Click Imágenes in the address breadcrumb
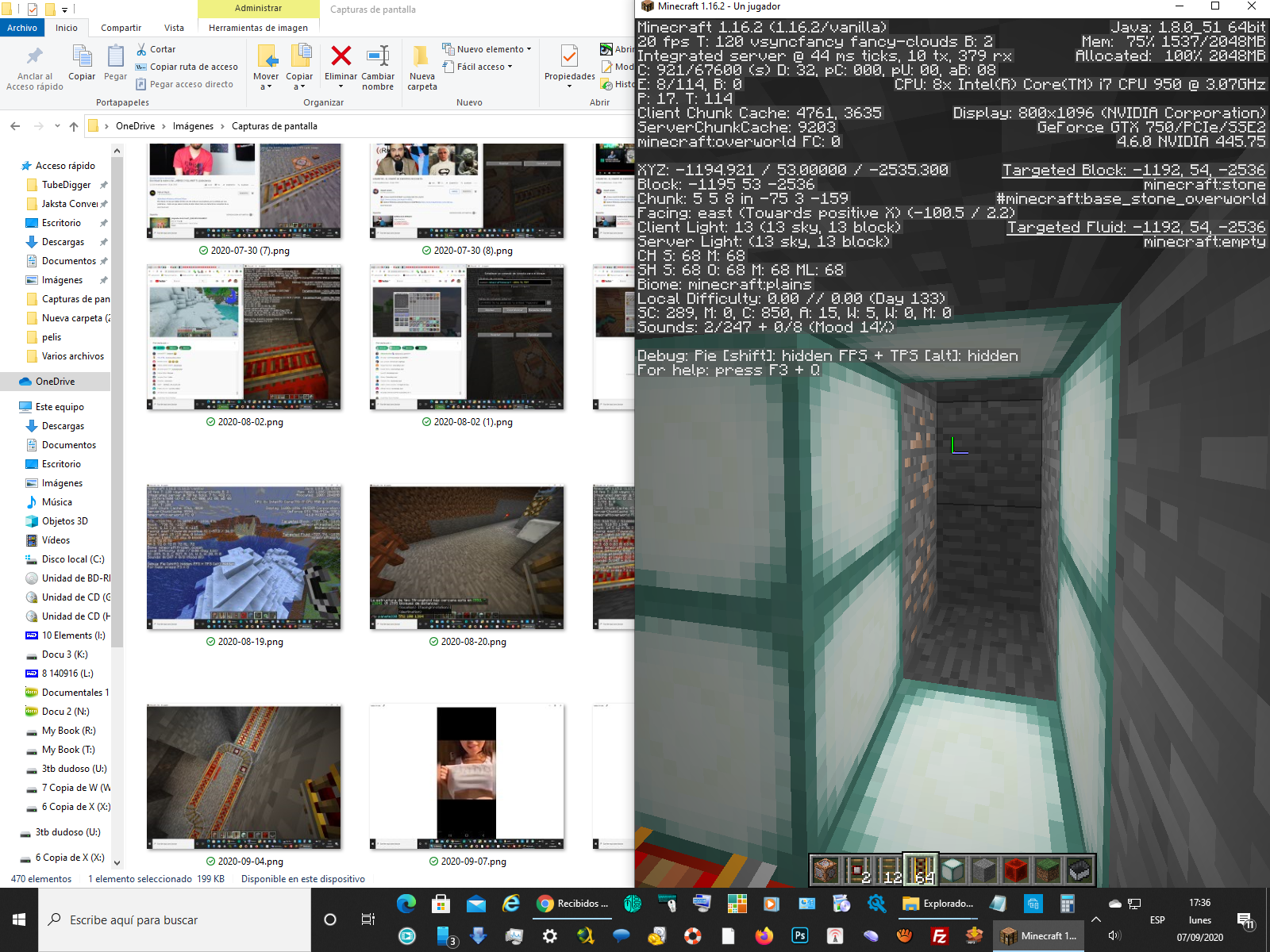 click(x=193, y=126)
